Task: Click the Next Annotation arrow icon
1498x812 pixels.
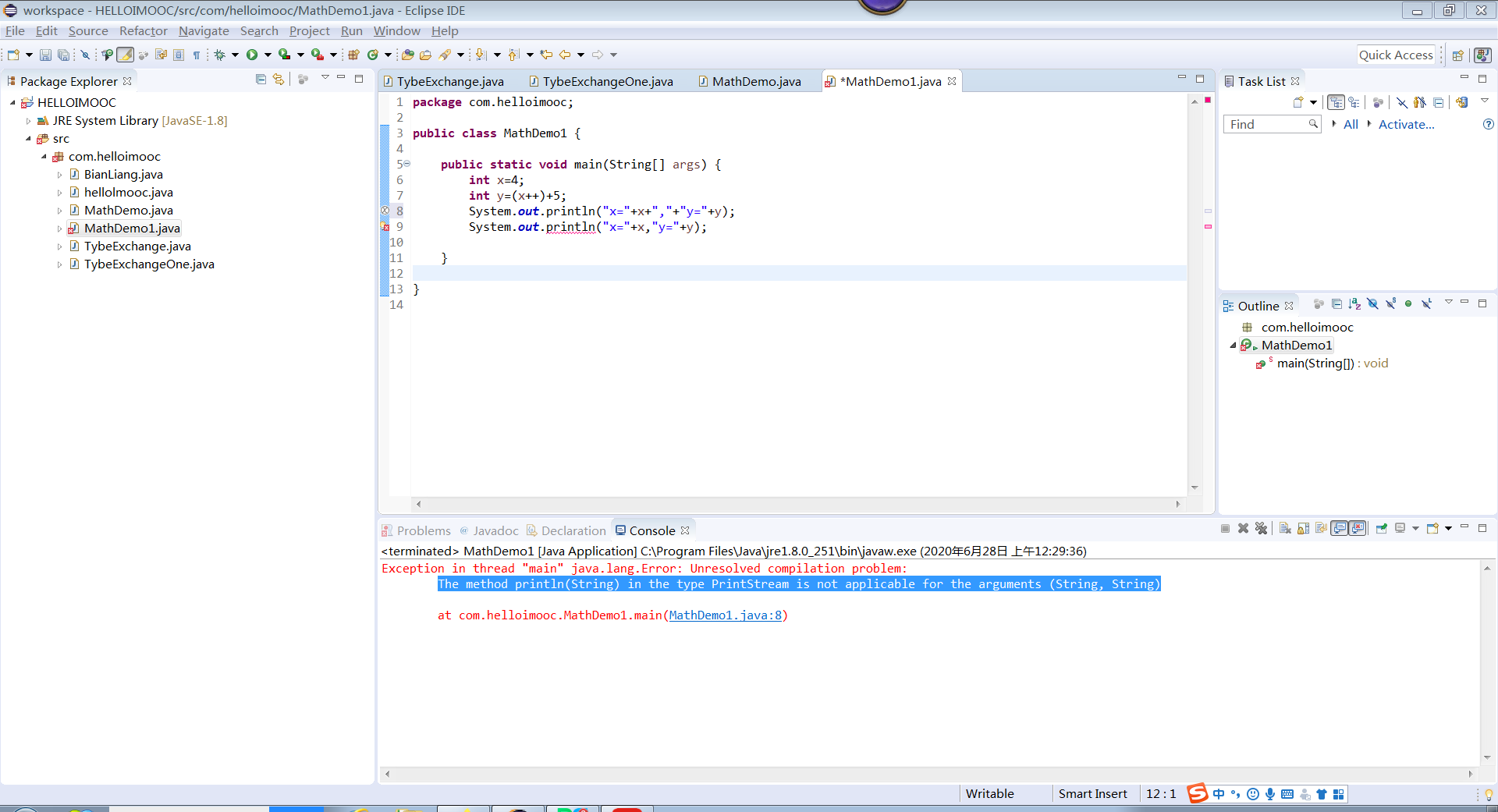Action: point(481,55)
